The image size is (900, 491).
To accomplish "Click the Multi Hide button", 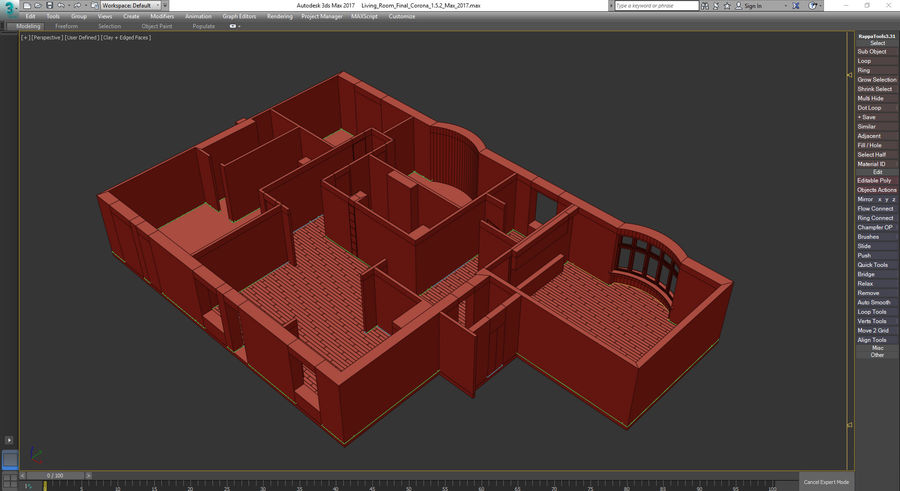I will tap(876, 98).
